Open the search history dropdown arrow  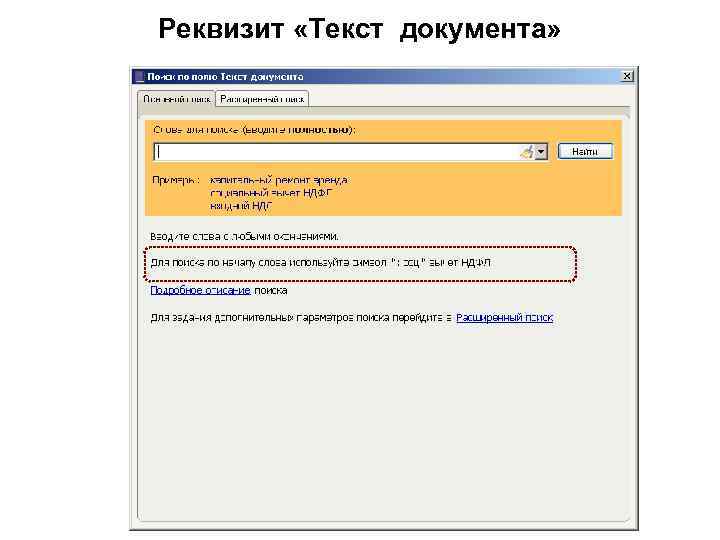pos(541,152)
